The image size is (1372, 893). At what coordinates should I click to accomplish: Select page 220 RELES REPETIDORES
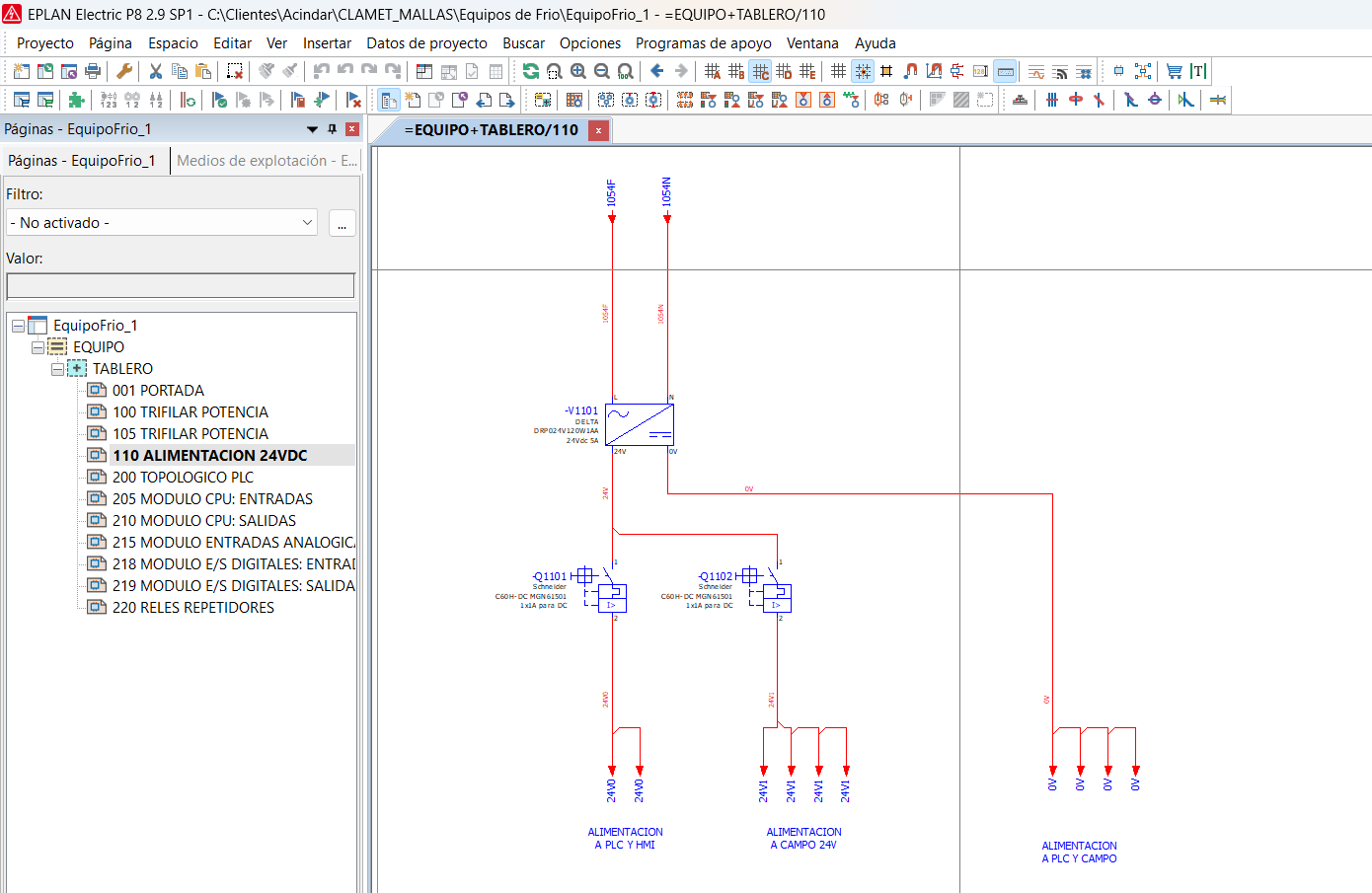tap(193, 608)
